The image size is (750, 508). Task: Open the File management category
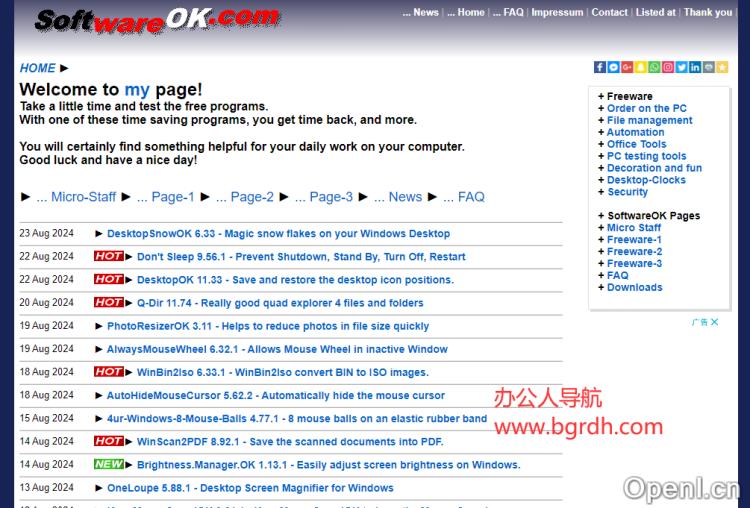click(x=649, y=120)
